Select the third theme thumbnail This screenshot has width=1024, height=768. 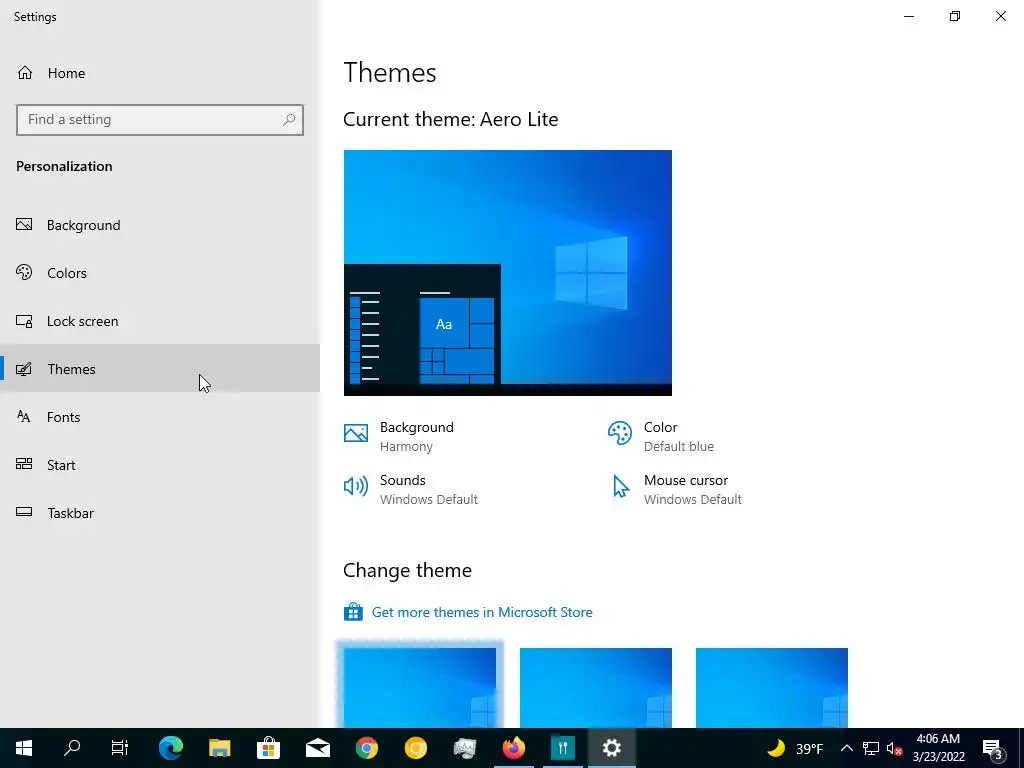coord(772,687)
